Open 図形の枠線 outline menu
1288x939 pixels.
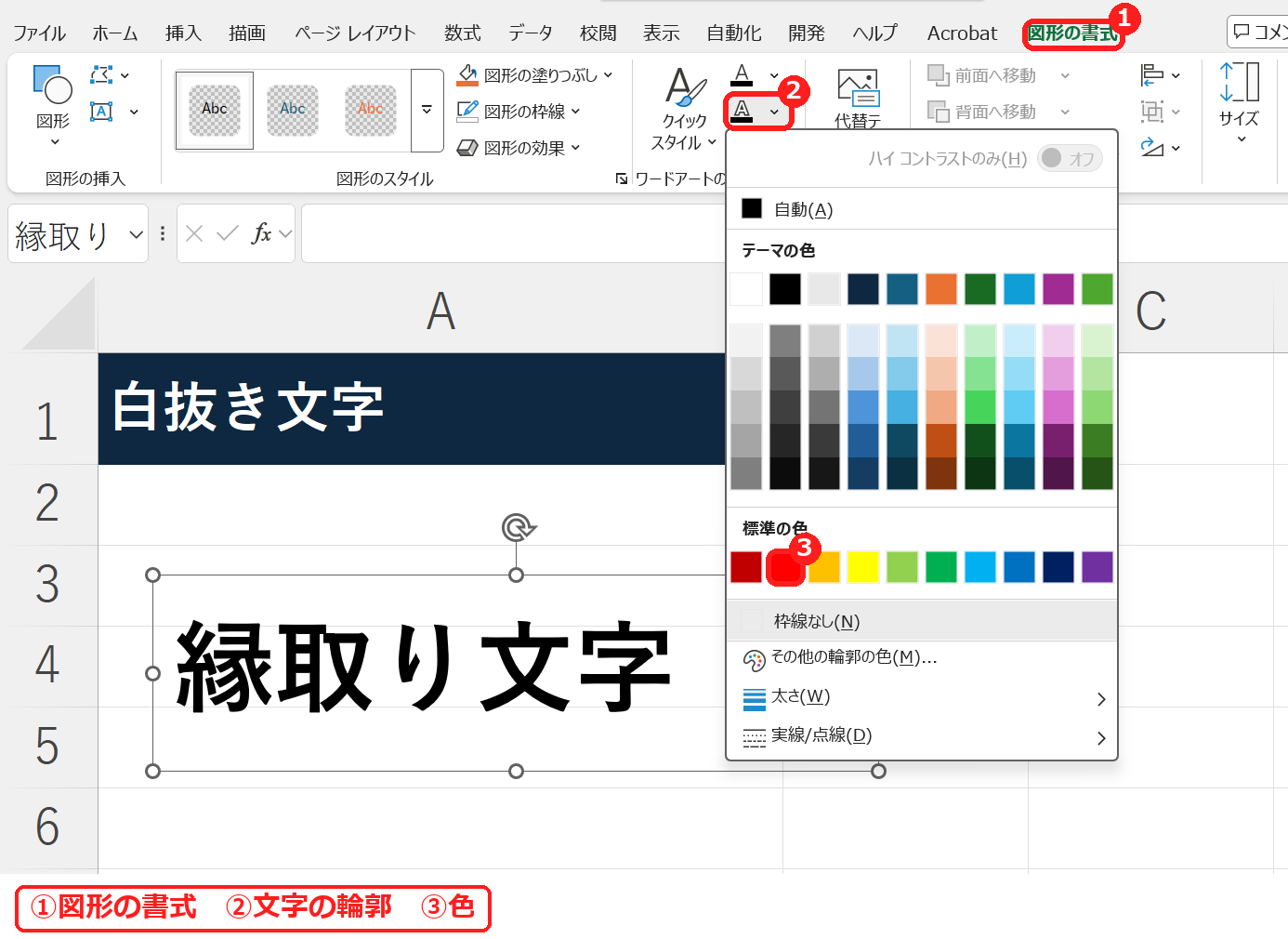[519, 111]
